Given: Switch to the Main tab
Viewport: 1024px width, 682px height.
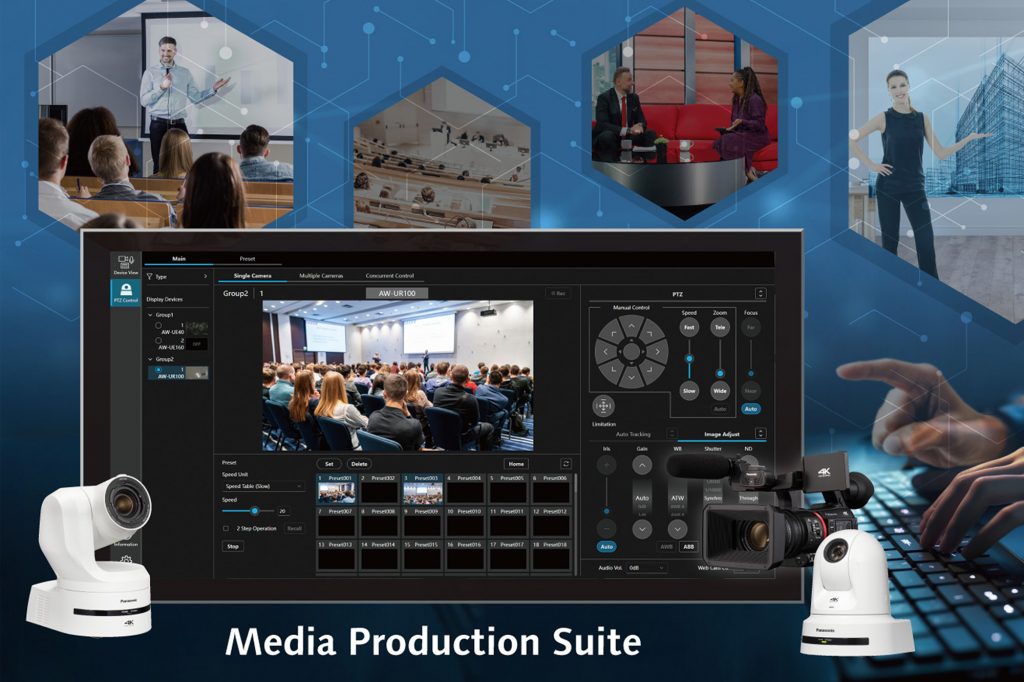Looking at the screenshot, I should tap(178, 259).
